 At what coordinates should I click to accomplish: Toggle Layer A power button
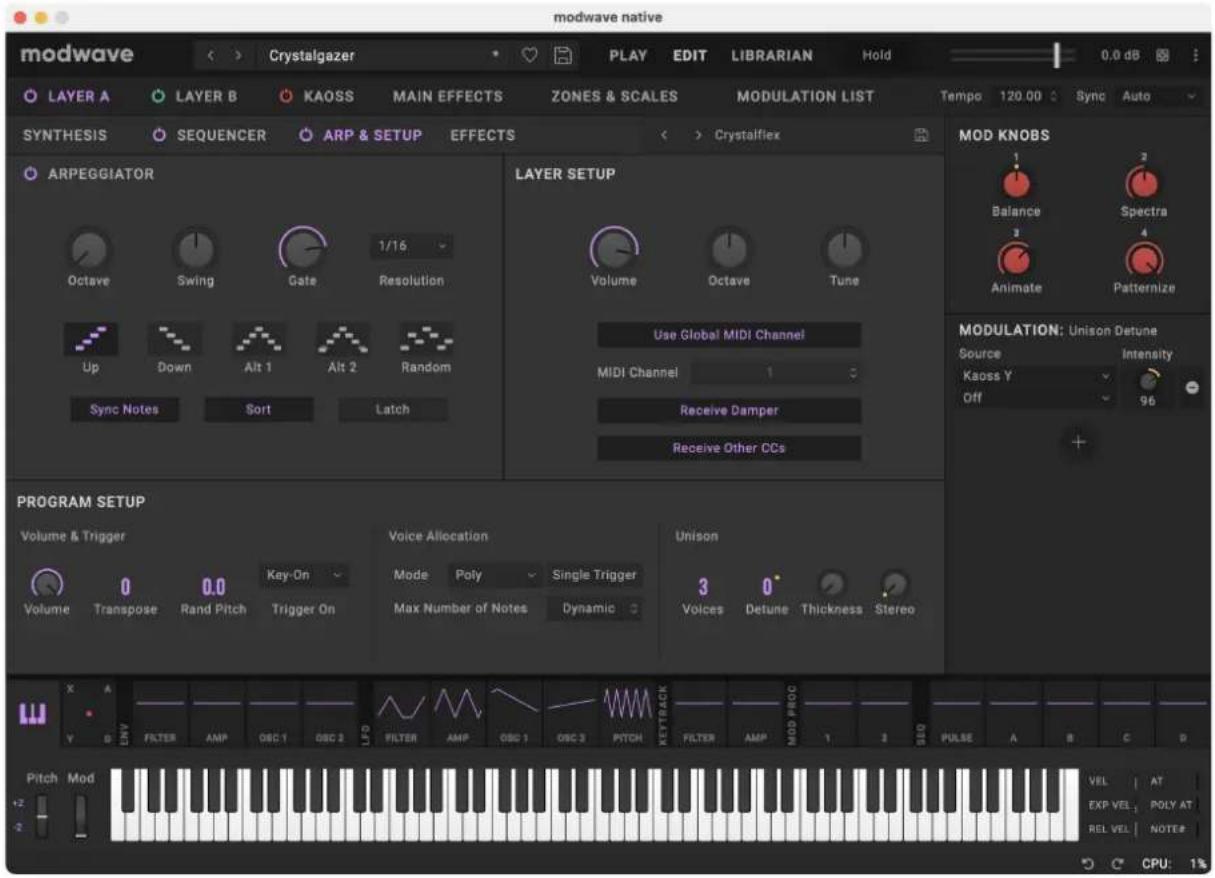coord(30,96)
